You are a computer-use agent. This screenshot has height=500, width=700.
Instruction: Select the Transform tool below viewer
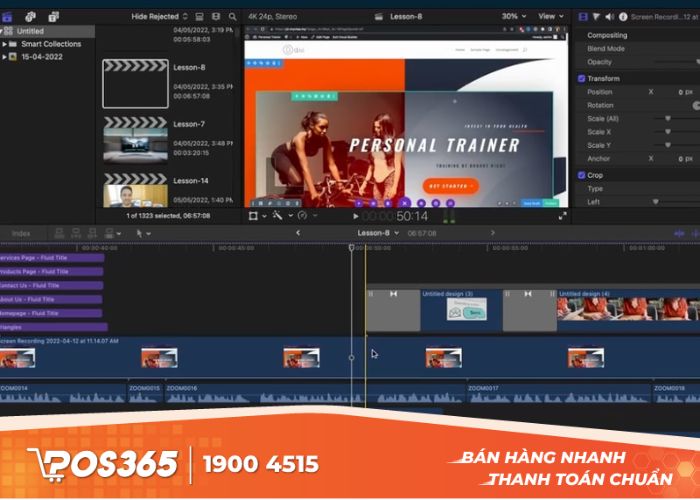coord(253,216)
